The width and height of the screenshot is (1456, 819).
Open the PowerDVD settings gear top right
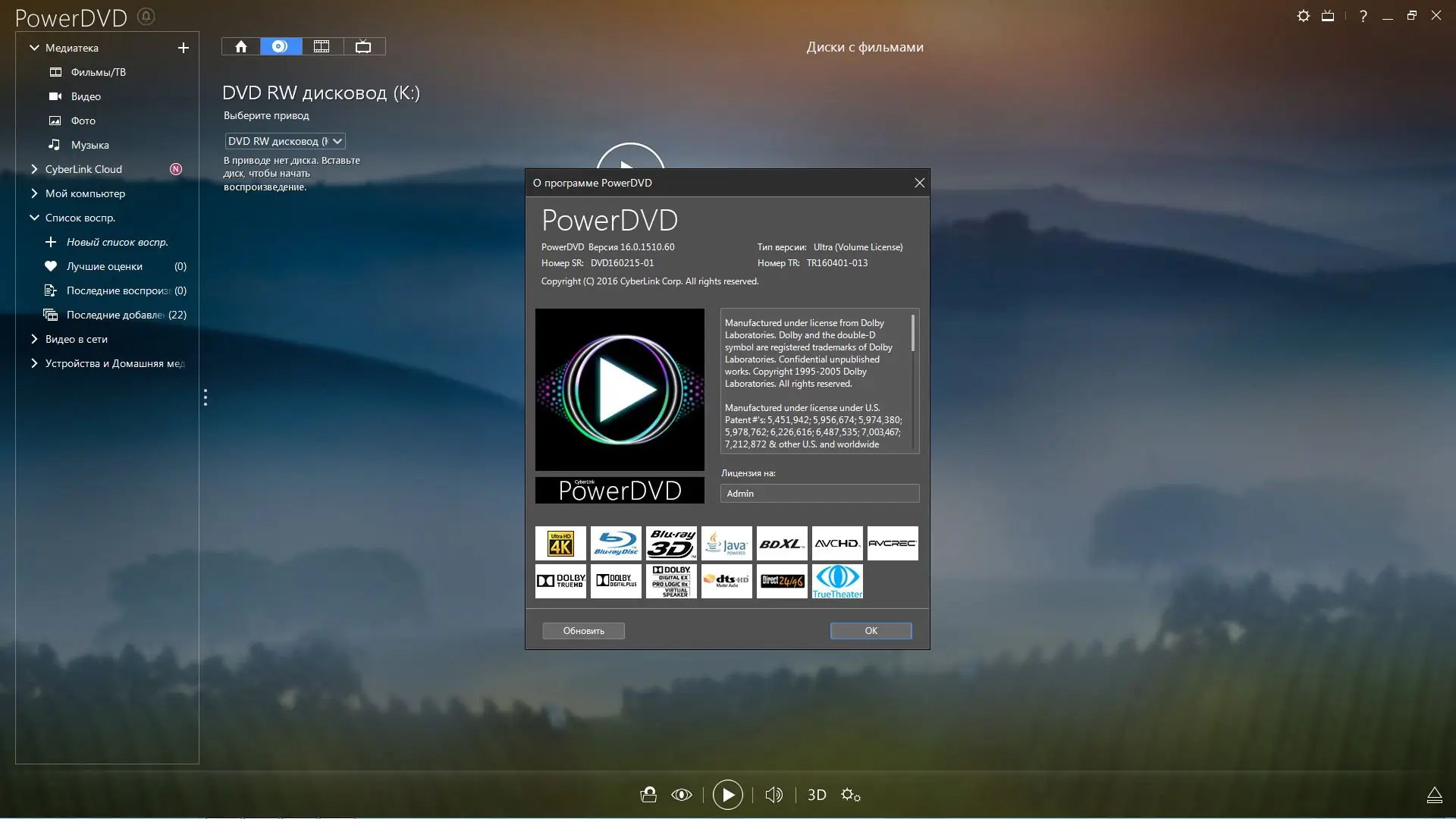coord(1303,16)
